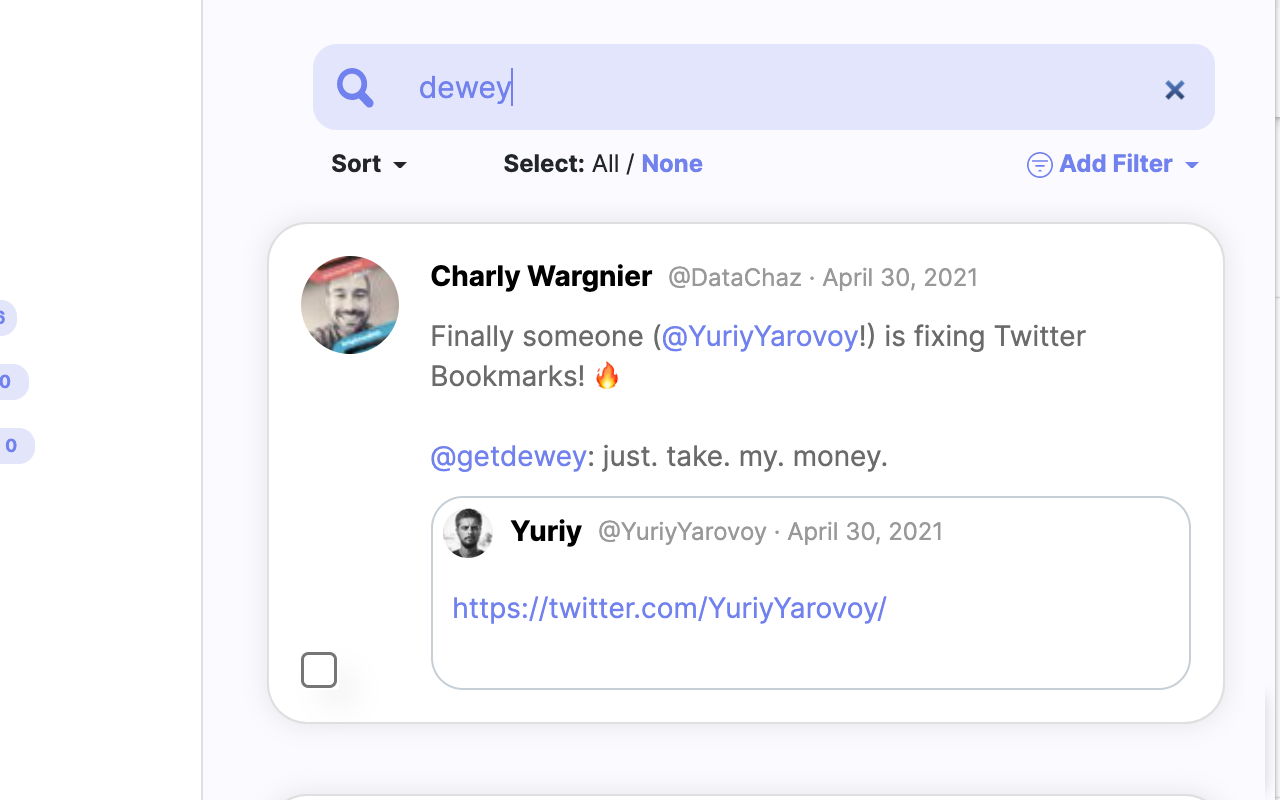Click the filter icon beside Add Filter
1280x800 pixels.
tap(1040, 165)
